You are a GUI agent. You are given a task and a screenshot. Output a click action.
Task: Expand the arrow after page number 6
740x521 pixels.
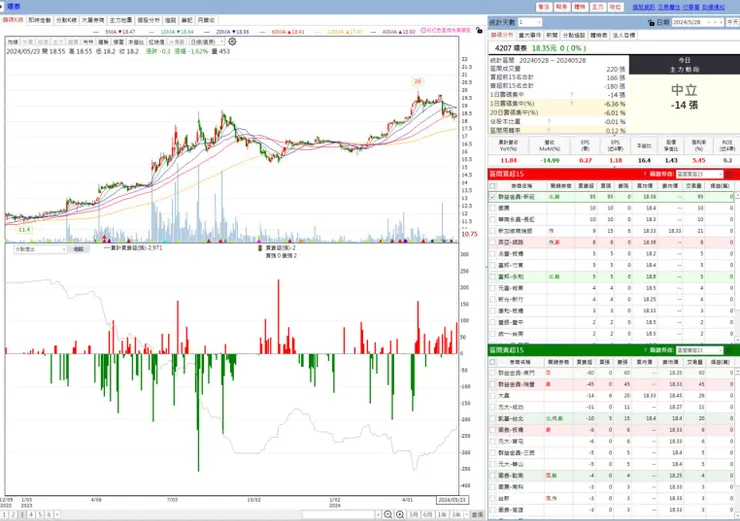(x=57, y=514)
